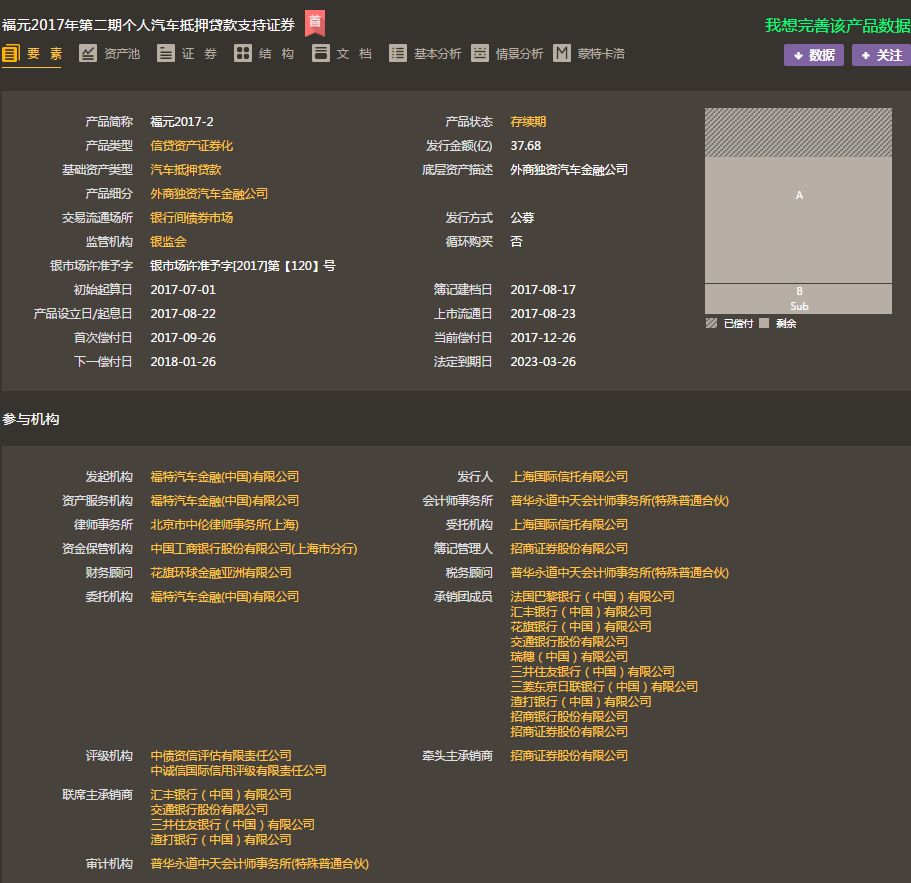Click the 剩余 legend swatch

[x=764, y=323]
